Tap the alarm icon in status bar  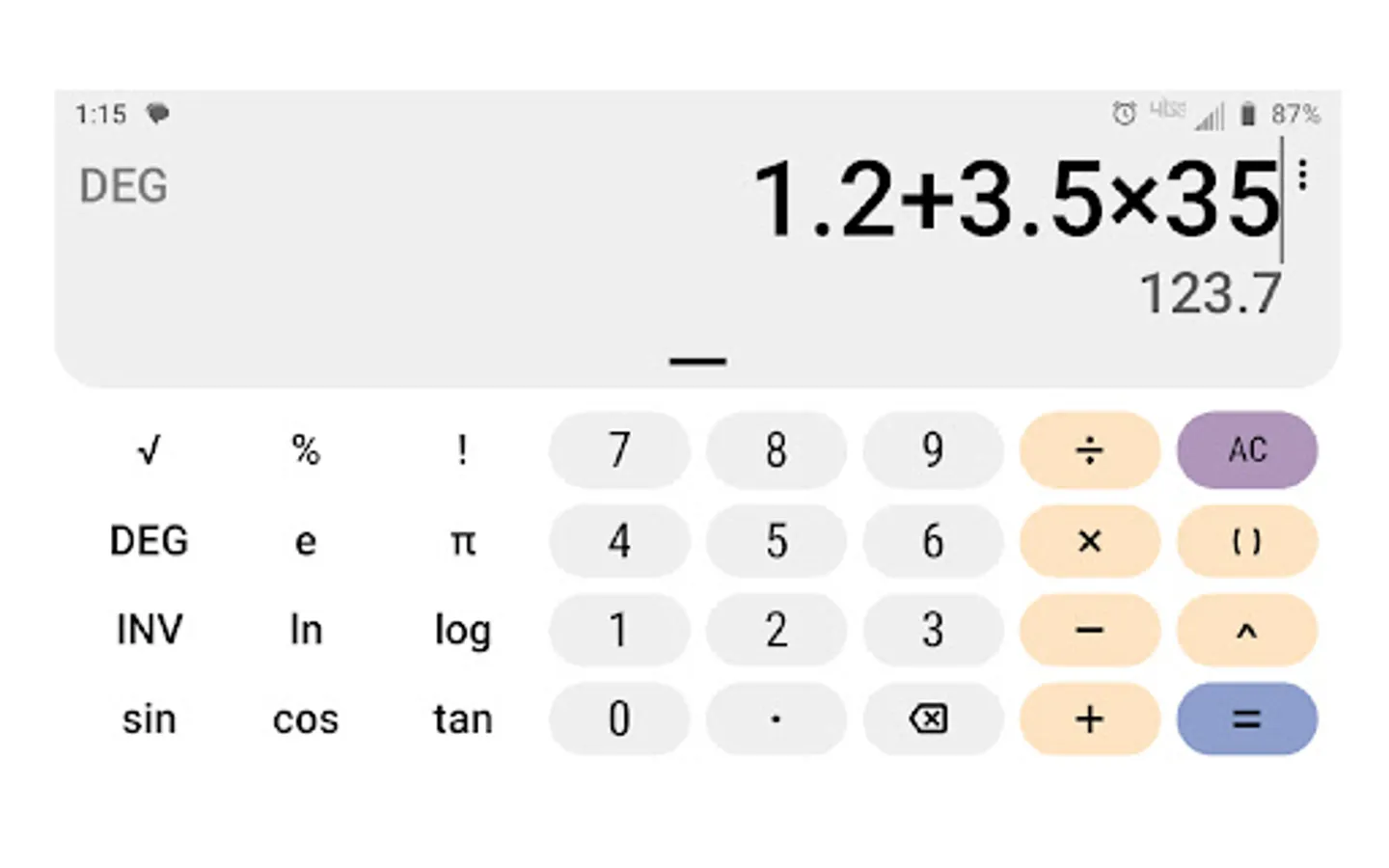coord(1124,114)
